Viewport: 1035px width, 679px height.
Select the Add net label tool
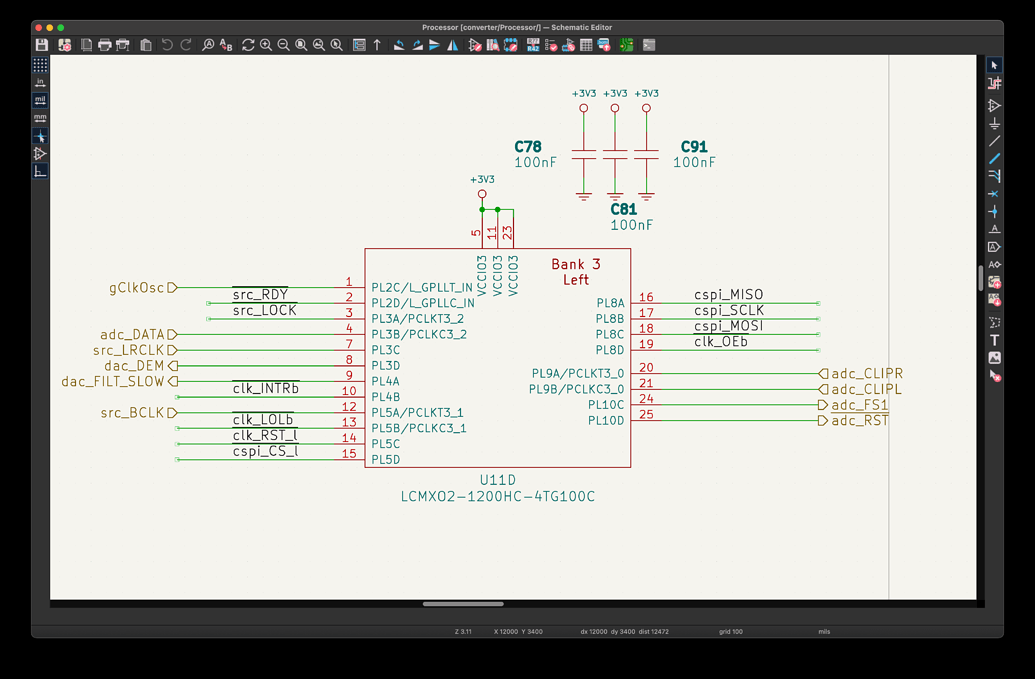coord(994,230)
